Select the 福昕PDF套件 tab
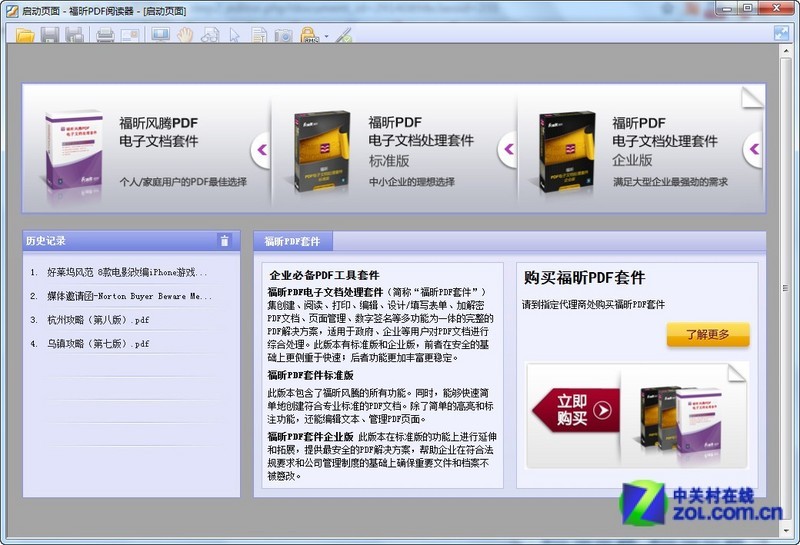The image size is (800, 545). (293, 241)
